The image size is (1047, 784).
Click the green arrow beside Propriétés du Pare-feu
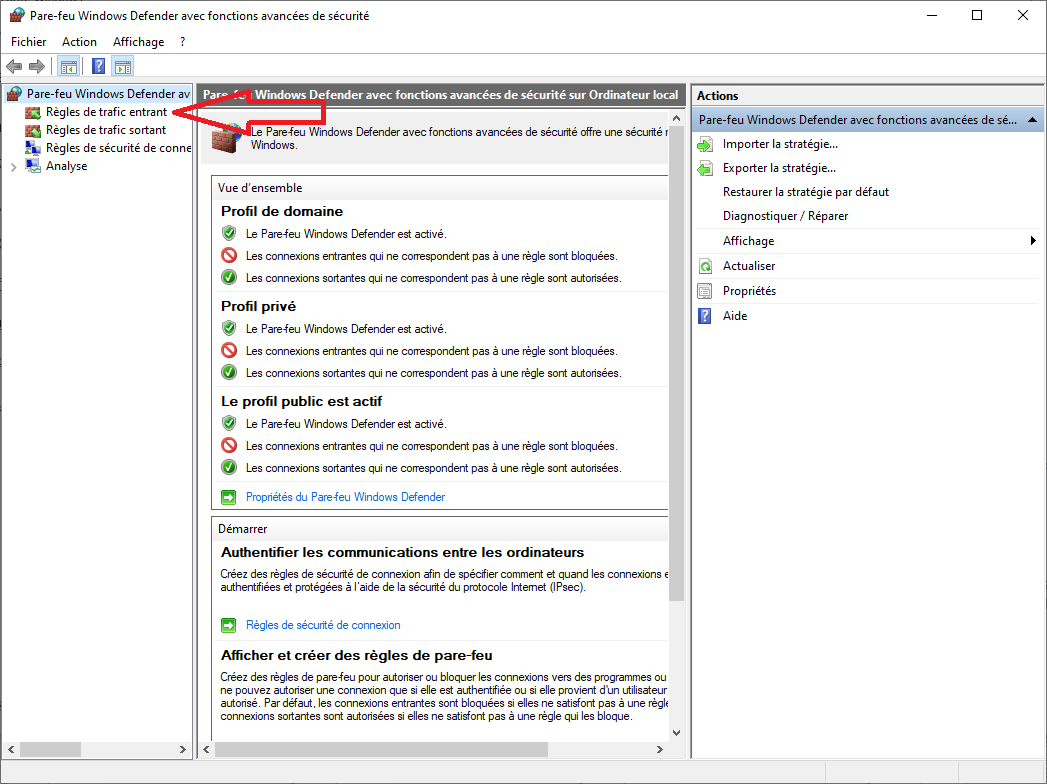pyautogui.click(x=228, y=497)
